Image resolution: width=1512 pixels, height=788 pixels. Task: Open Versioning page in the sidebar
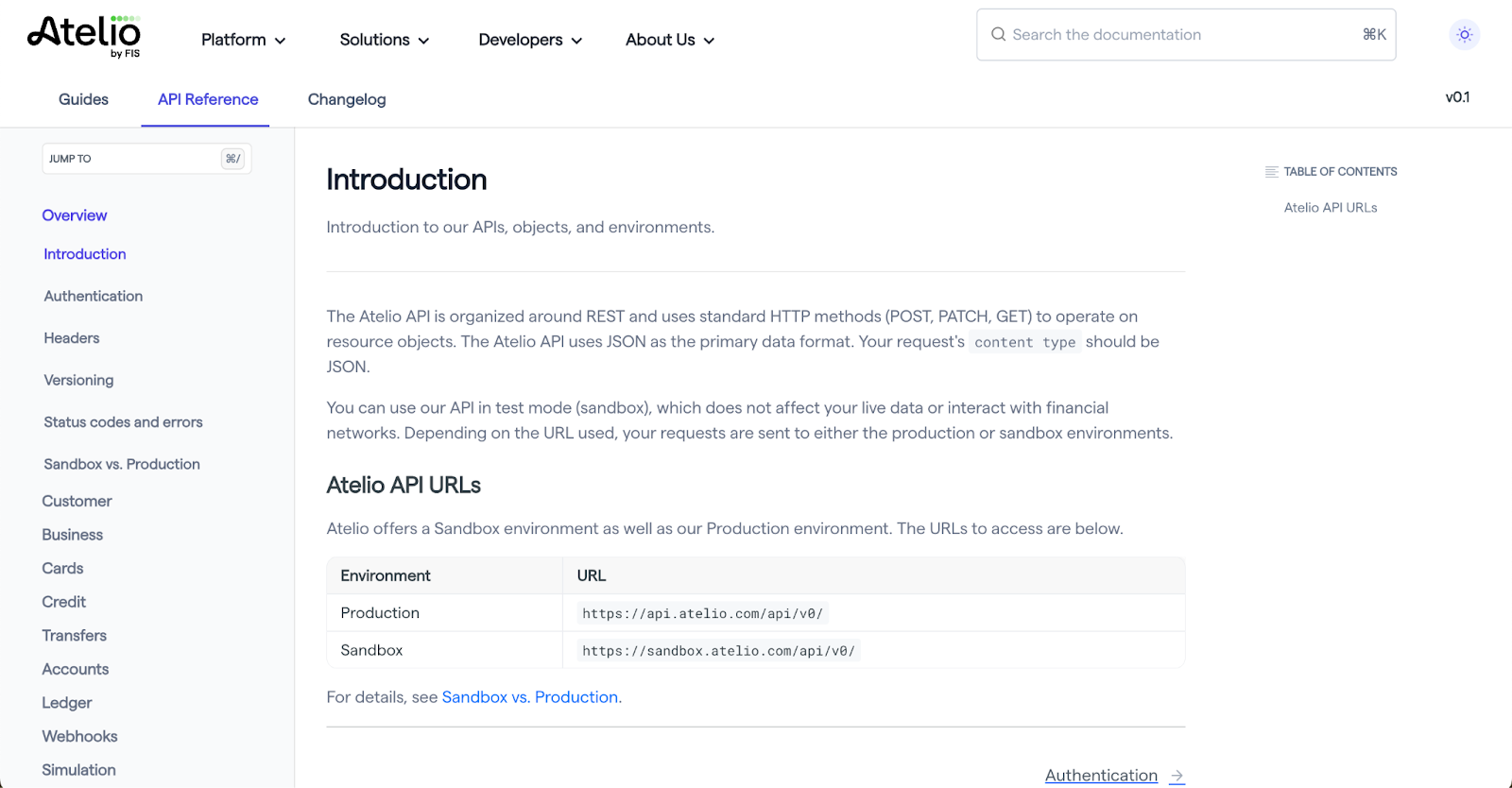click(78, 380)
